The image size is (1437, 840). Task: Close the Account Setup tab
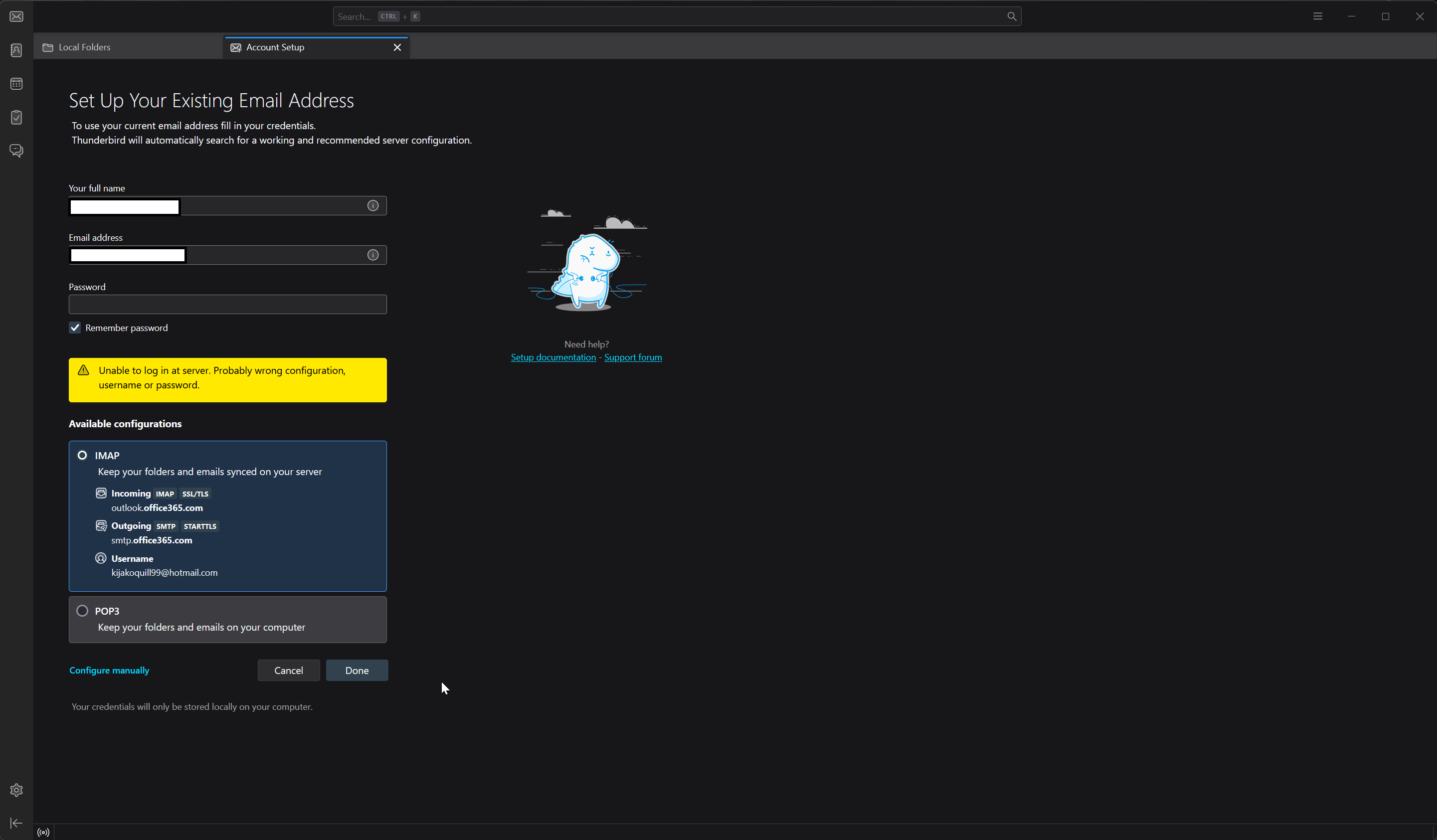[x=397, y=47]
